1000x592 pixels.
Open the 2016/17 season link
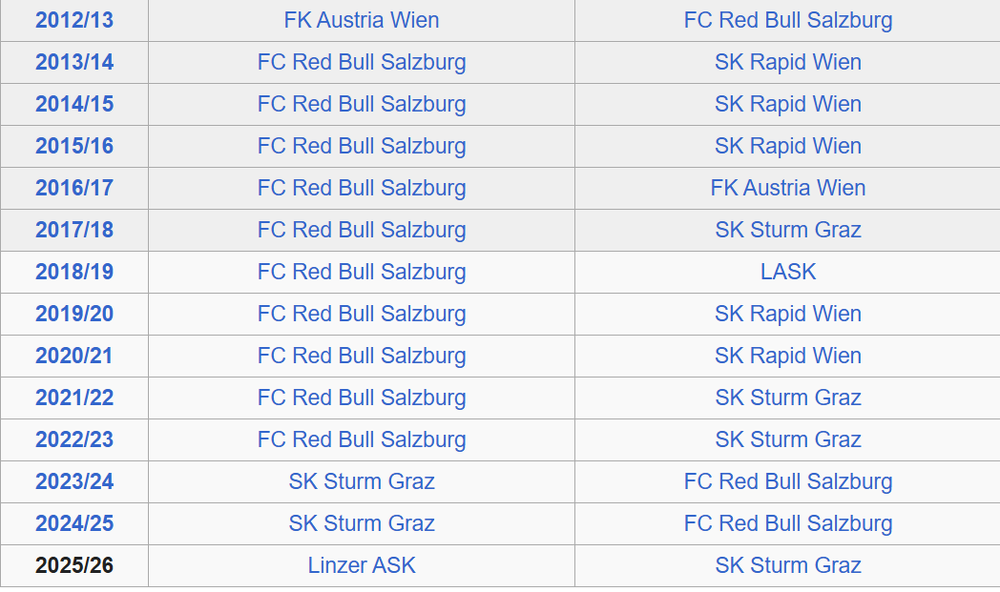[74, 188]
